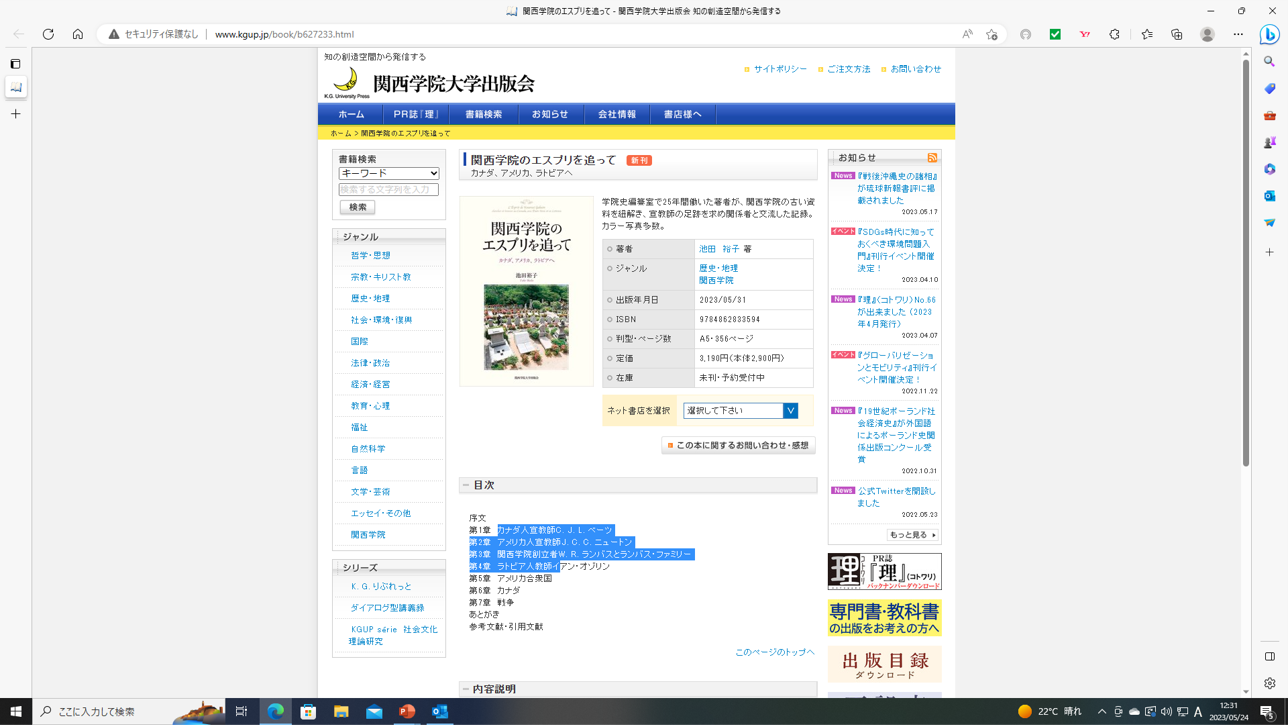Click the browser address bar URL
The image size is (1288, 725).
pyautogui.click(x=284, y=34)
